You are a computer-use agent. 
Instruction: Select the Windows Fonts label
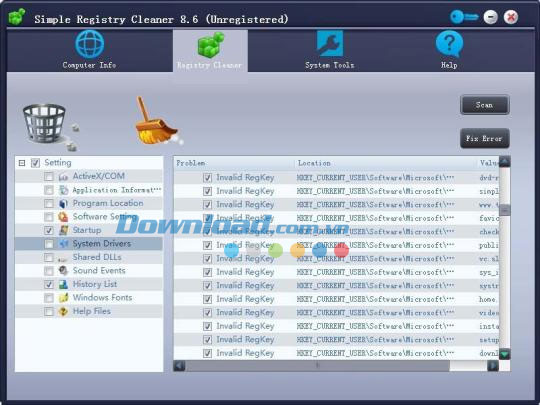103,298
